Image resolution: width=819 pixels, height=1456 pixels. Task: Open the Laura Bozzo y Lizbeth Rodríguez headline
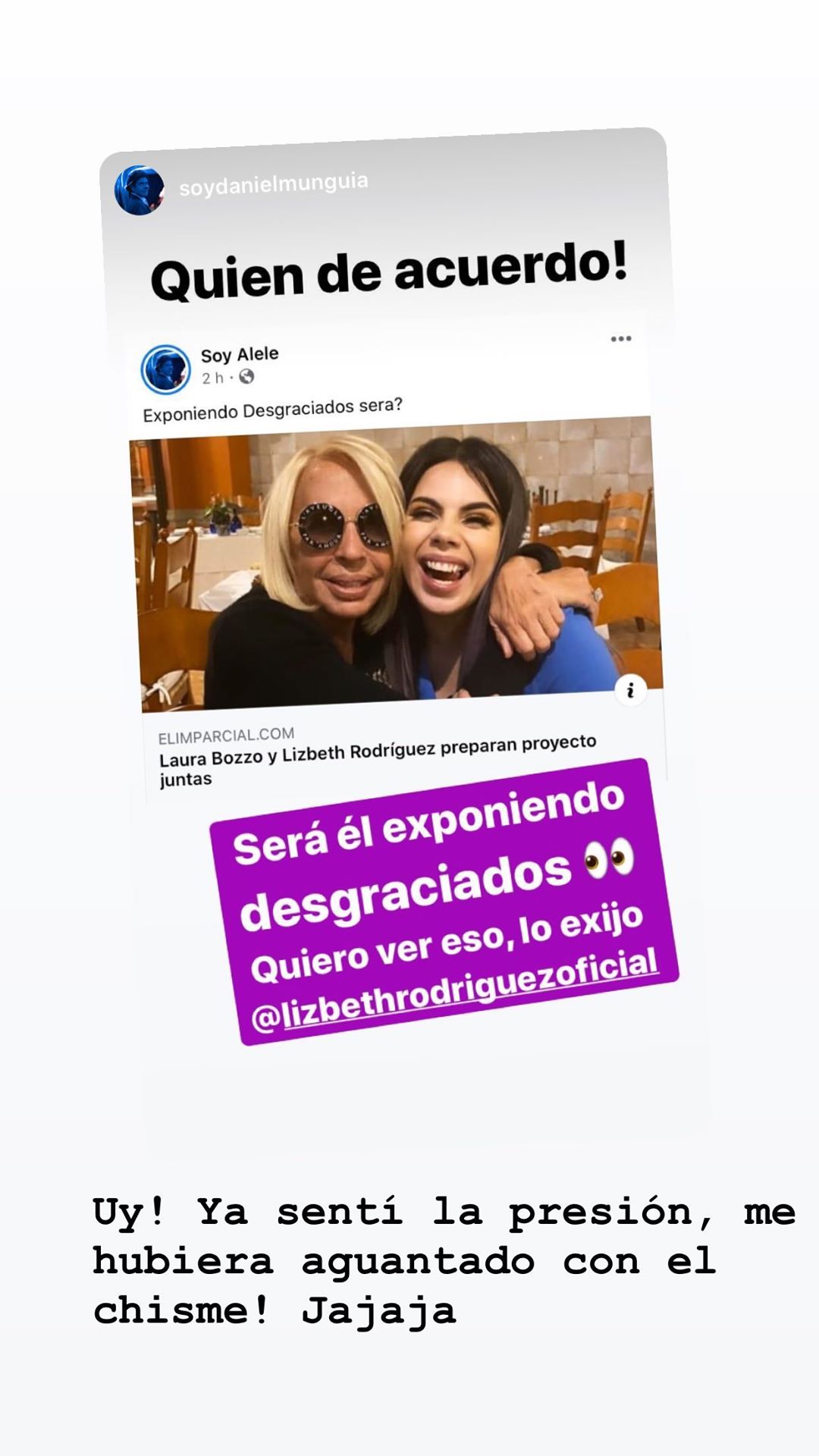click(x=378, y=760)
